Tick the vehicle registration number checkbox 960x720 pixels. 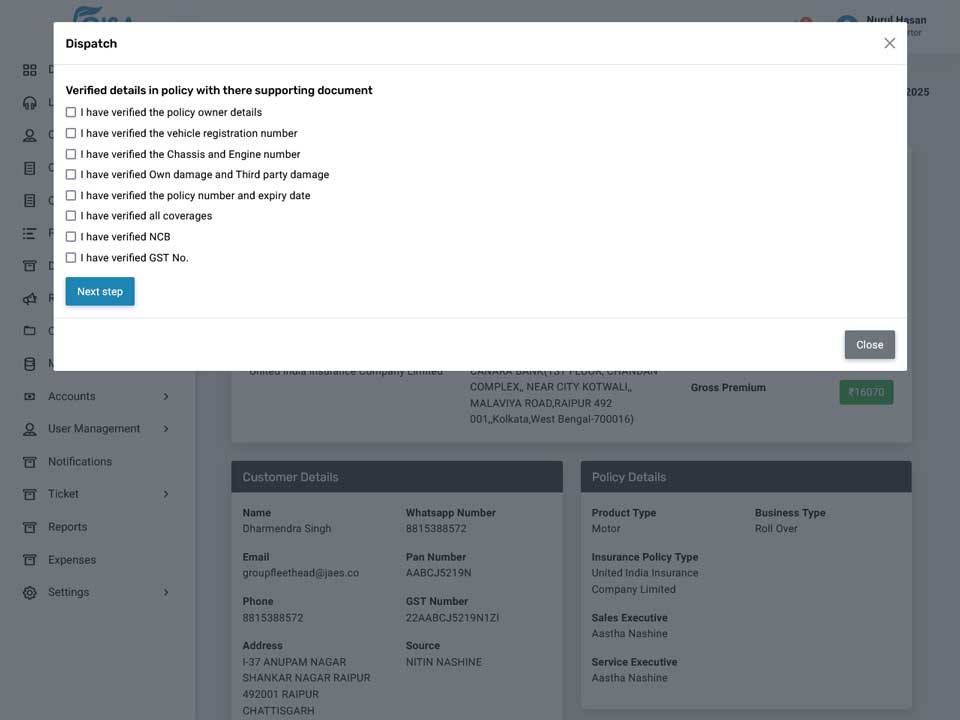(71, 133)
